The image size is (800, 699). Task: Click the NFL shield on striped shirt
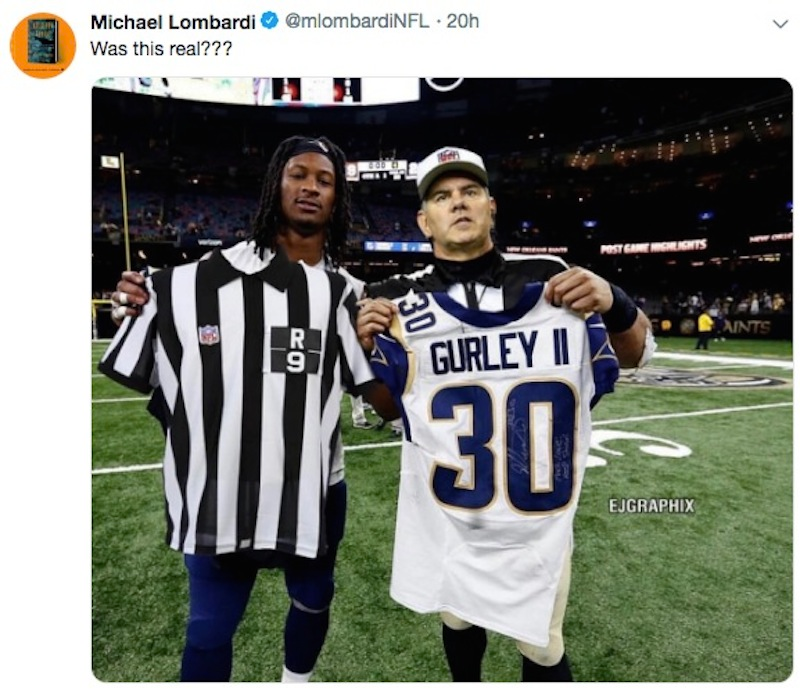tap(209, 335)
